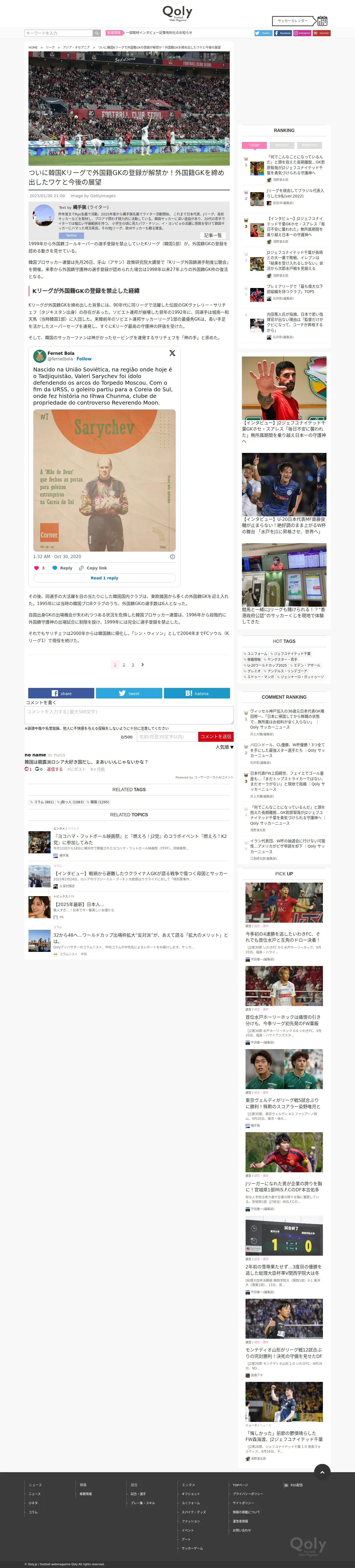Viewport: 355px width, 1568px height.
Task: Select the MONTHLY ranking tab
Action: coord(309,146)
